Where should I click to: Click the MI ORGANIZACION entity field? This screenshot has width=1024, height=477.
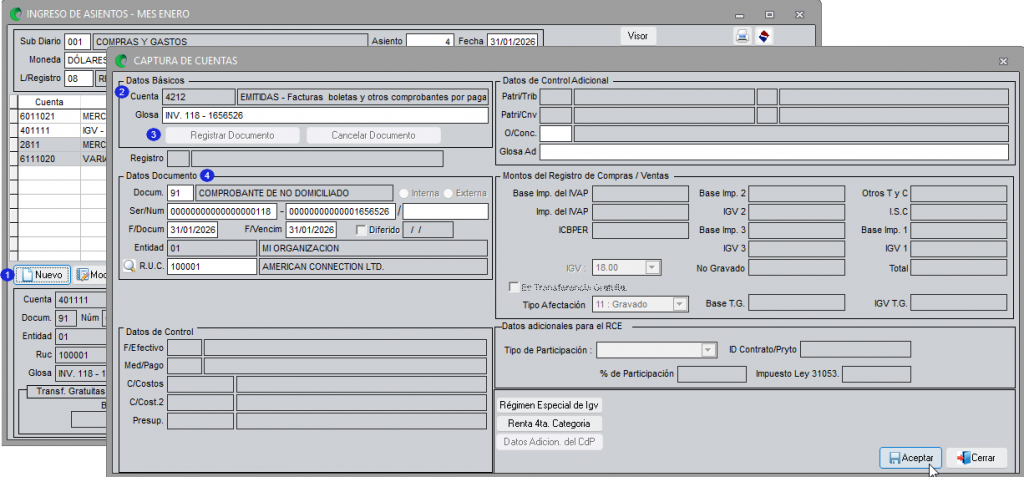tap(374, 248)
